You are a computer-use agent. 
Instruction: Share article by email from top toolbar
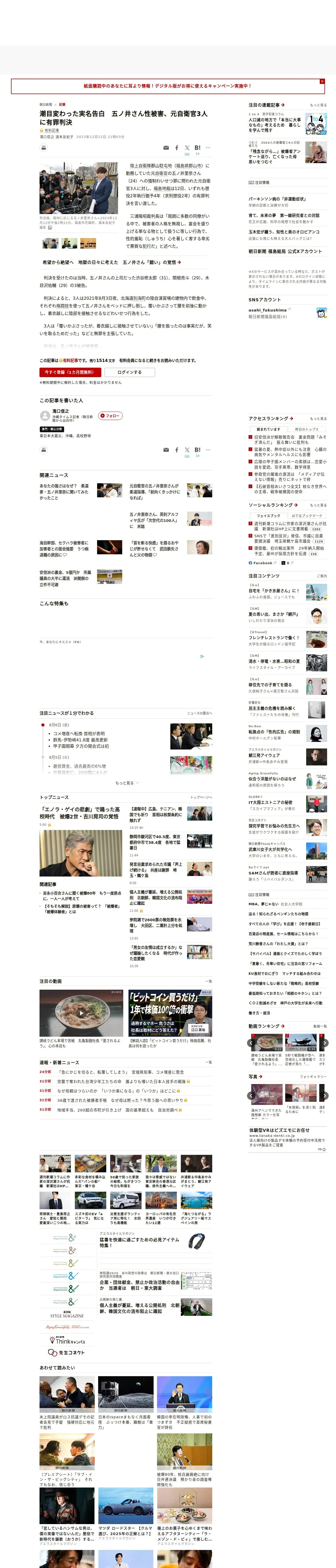[x=166, y=148]
